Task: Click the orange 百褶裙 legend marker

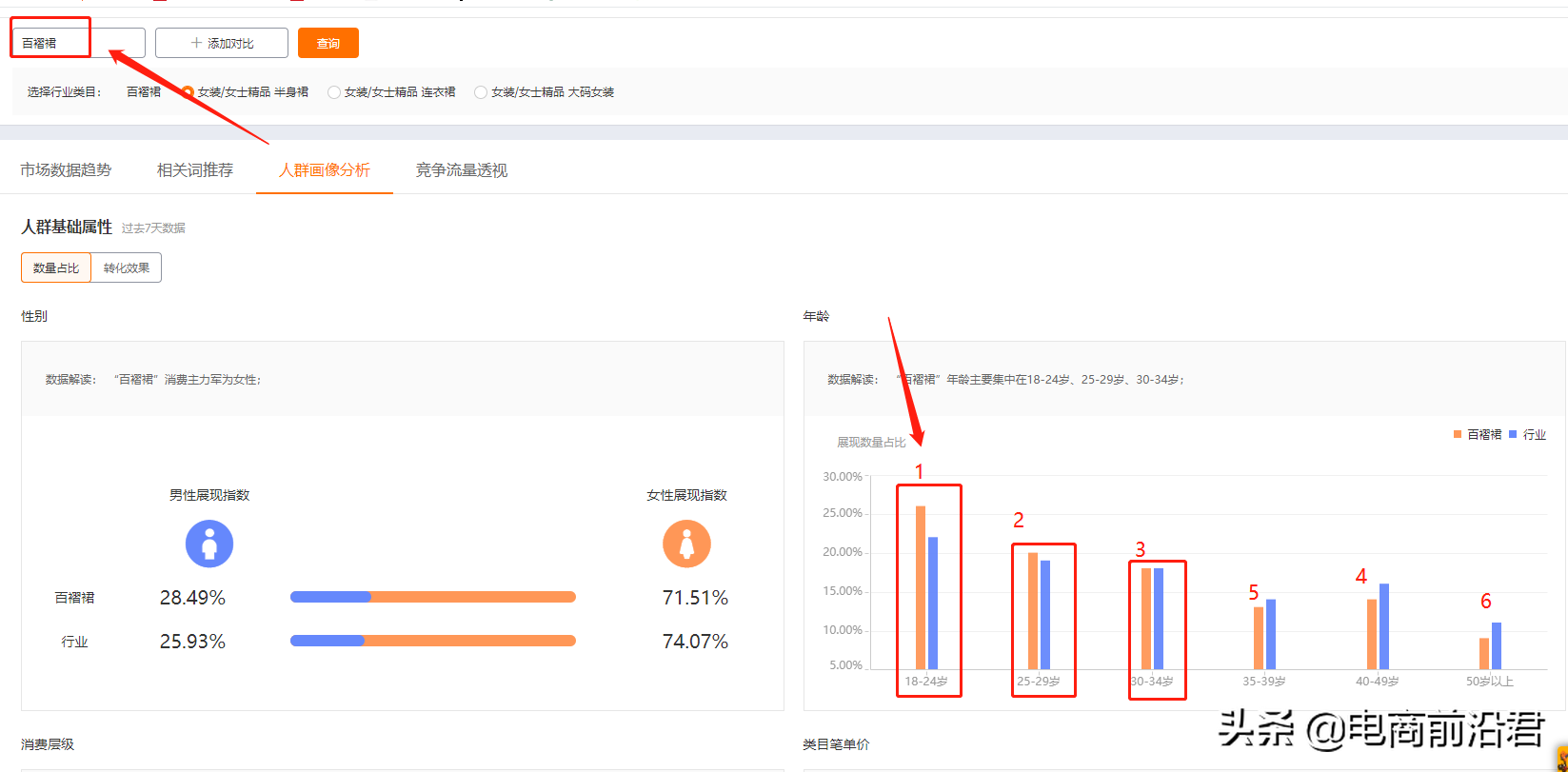Action: (1458, 434)
